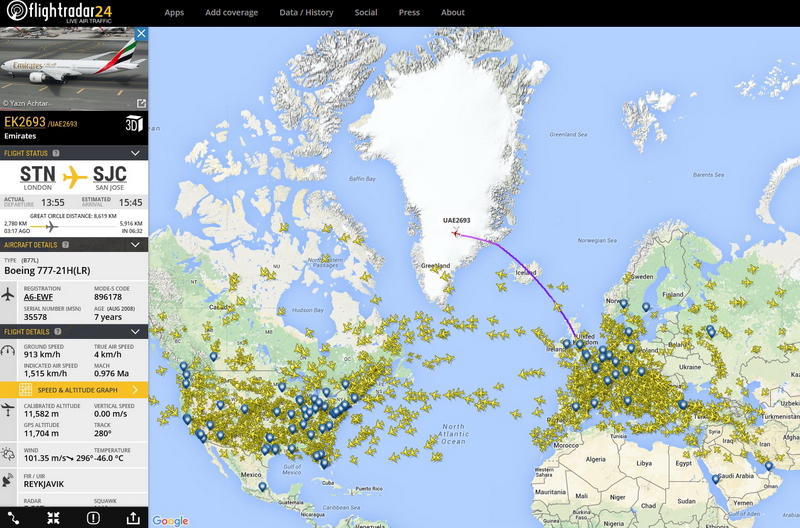Click the Google logo on map
The width and height of the screenshot is (800, 528).
[170, 521]
